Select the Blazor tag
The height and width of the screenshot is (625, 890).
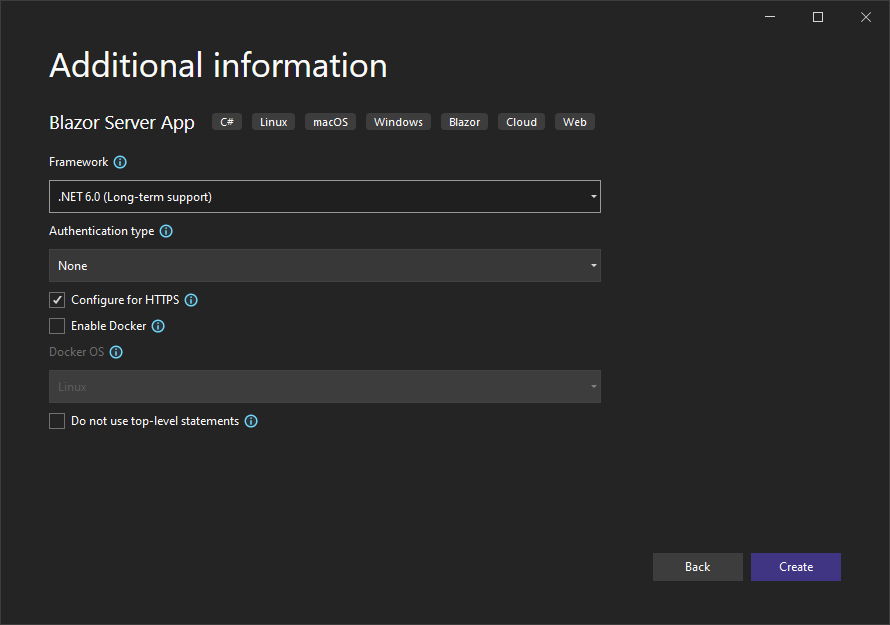[464, 122]
